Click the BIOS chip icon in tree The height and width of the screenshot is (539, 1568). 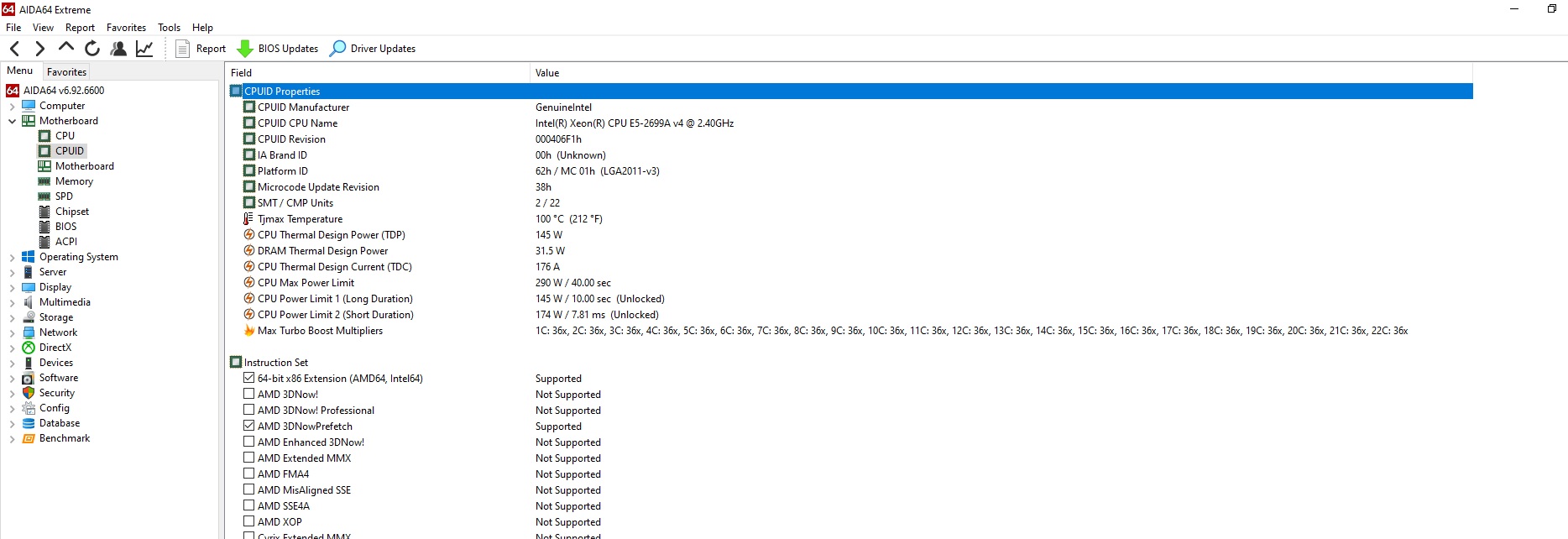coord(44,227)
